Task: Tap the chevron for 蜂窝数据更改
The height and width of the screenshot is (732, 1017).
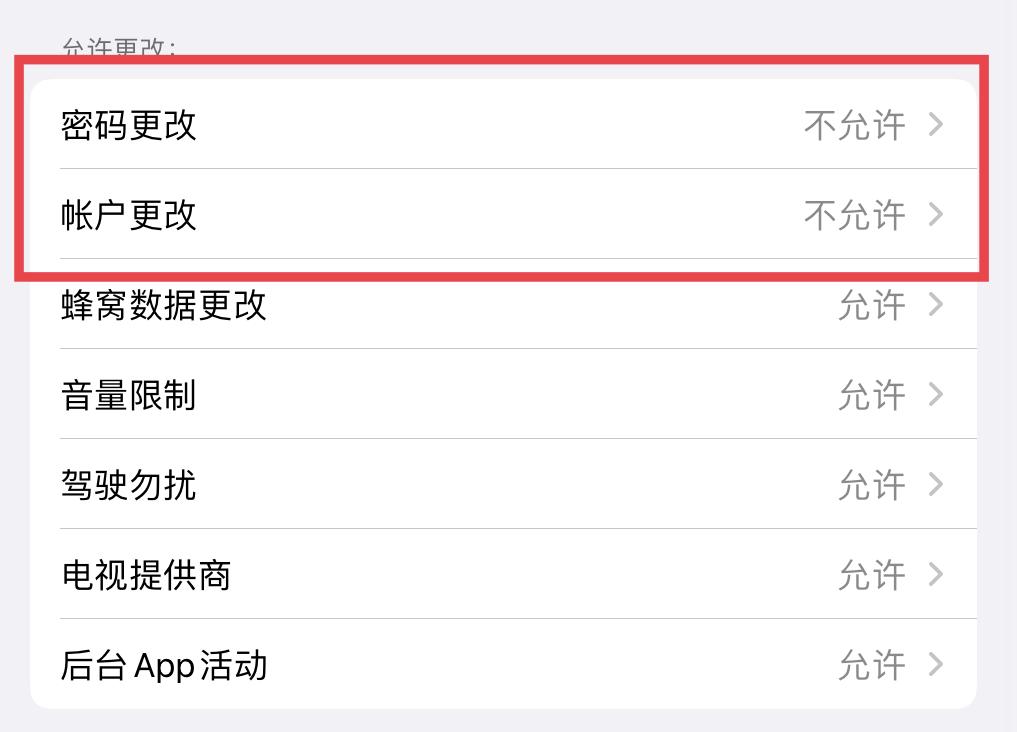Action: [936, 306]
